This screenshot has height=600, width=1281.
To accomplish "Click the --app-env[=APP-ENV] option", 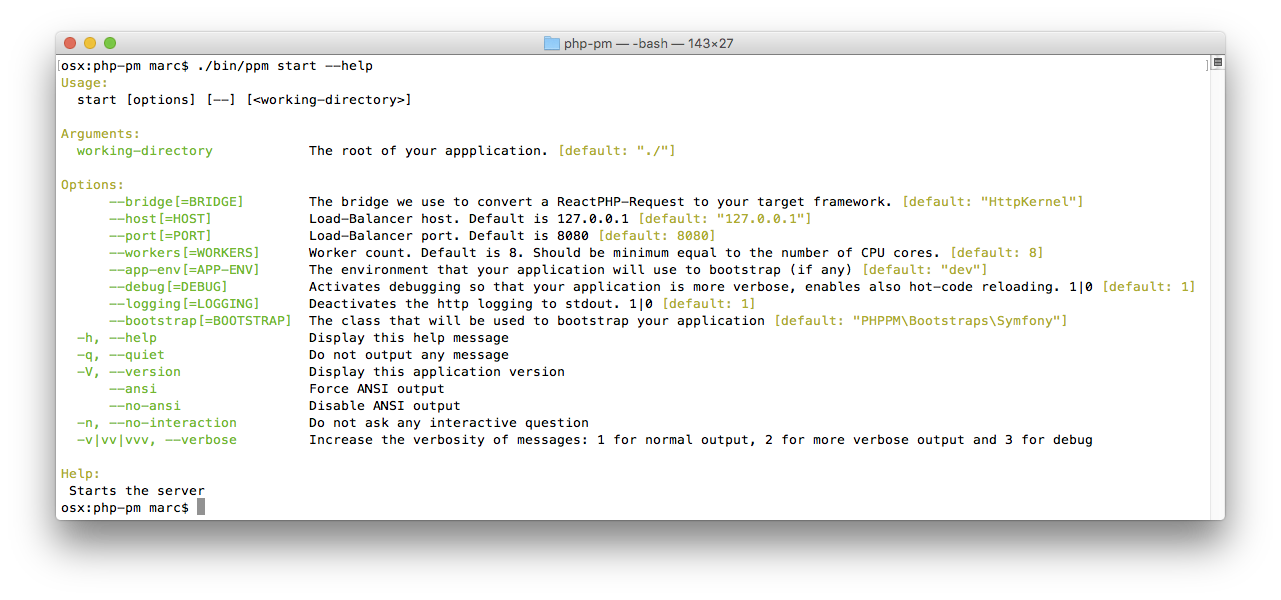I will pyautogui.click(x=184, y=269).
